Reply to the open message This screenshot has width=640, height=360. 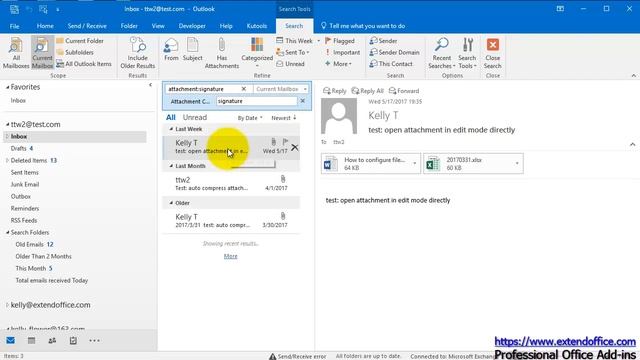point(334,91)
